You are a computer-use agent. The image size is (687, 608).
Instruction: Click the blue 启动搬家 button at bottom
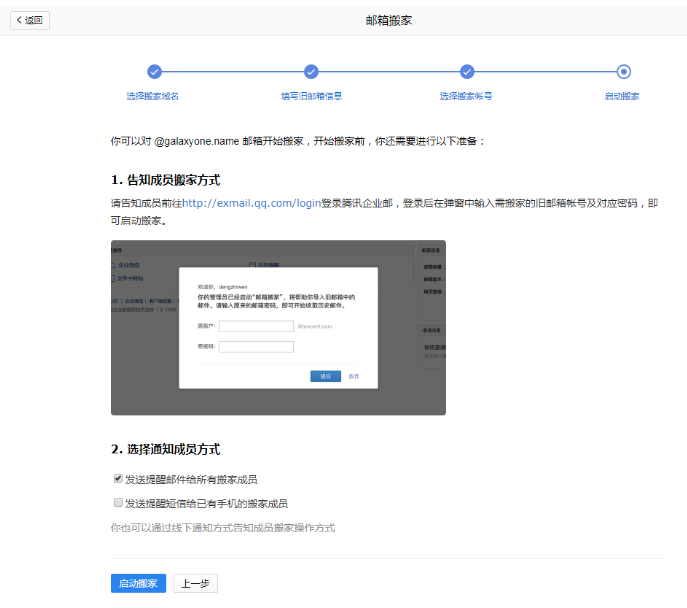138,584
